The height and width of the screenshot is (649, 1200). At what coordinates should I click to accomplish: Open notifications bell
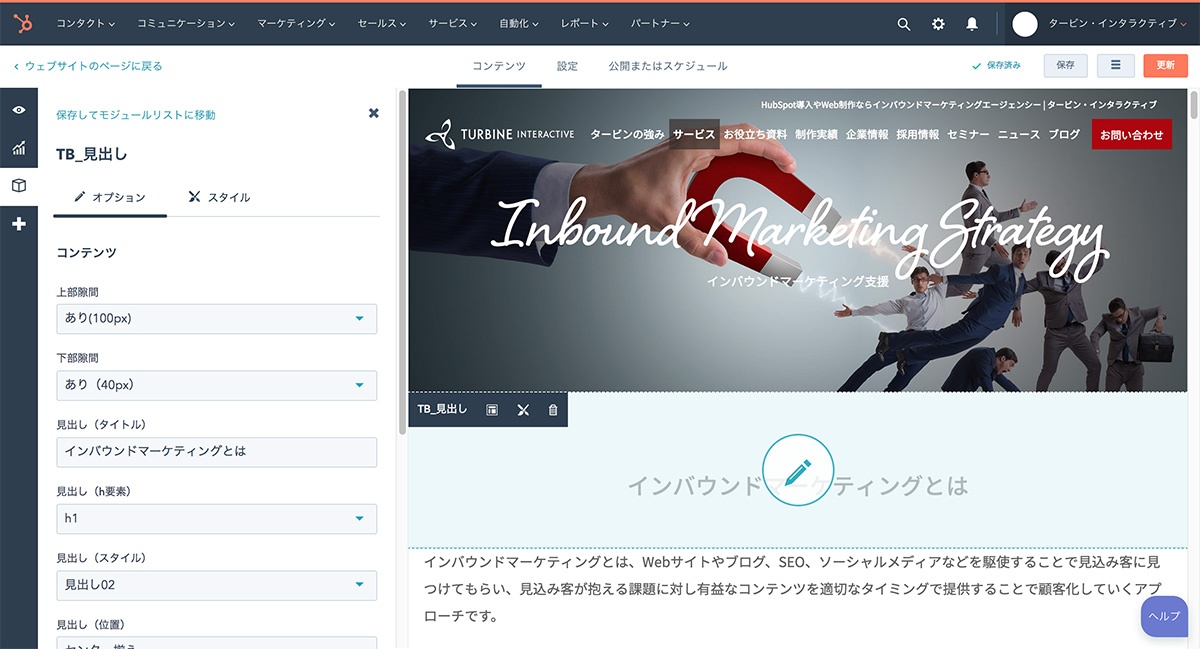tap(972, 24)
